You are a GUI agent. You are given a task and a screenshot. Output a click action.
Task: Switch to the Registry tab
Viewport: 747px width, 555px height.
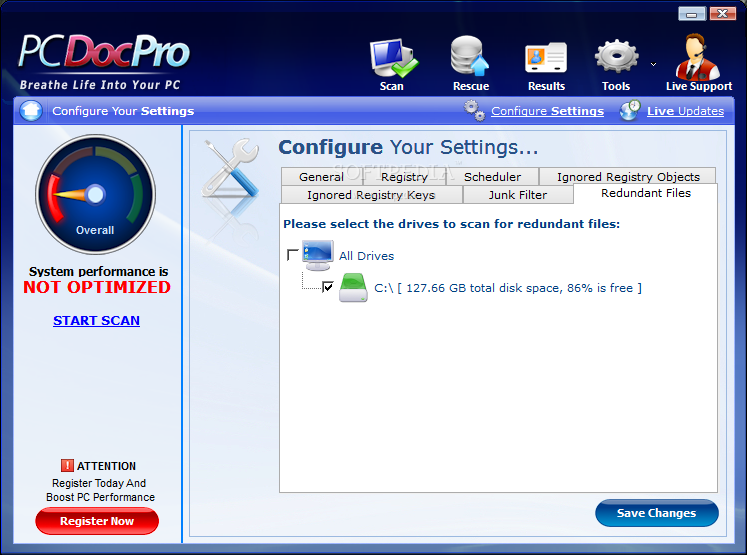404,177
